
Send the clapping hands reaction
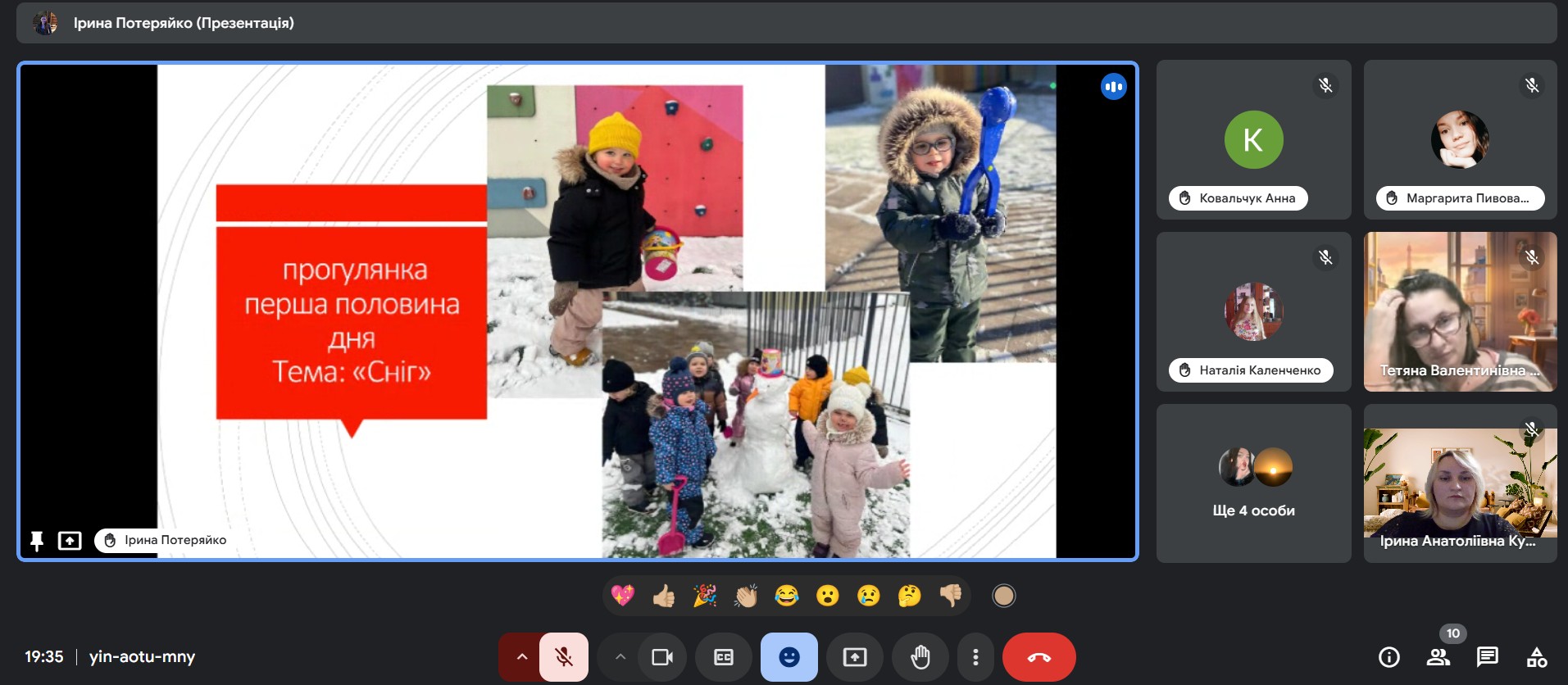(746, 596)
